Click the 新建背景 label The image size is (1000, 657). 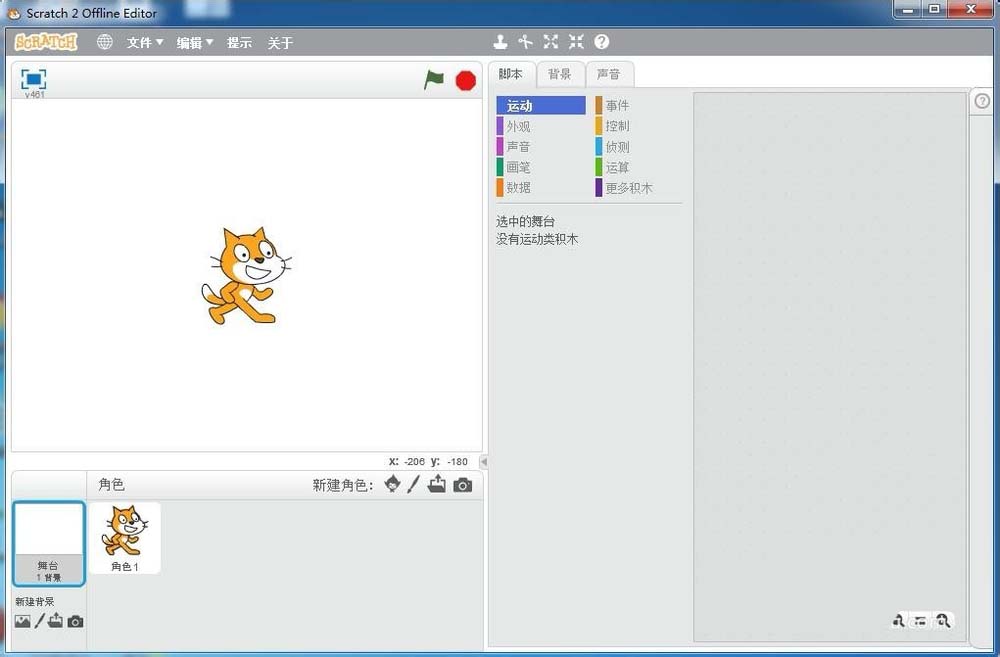point(35,602)
